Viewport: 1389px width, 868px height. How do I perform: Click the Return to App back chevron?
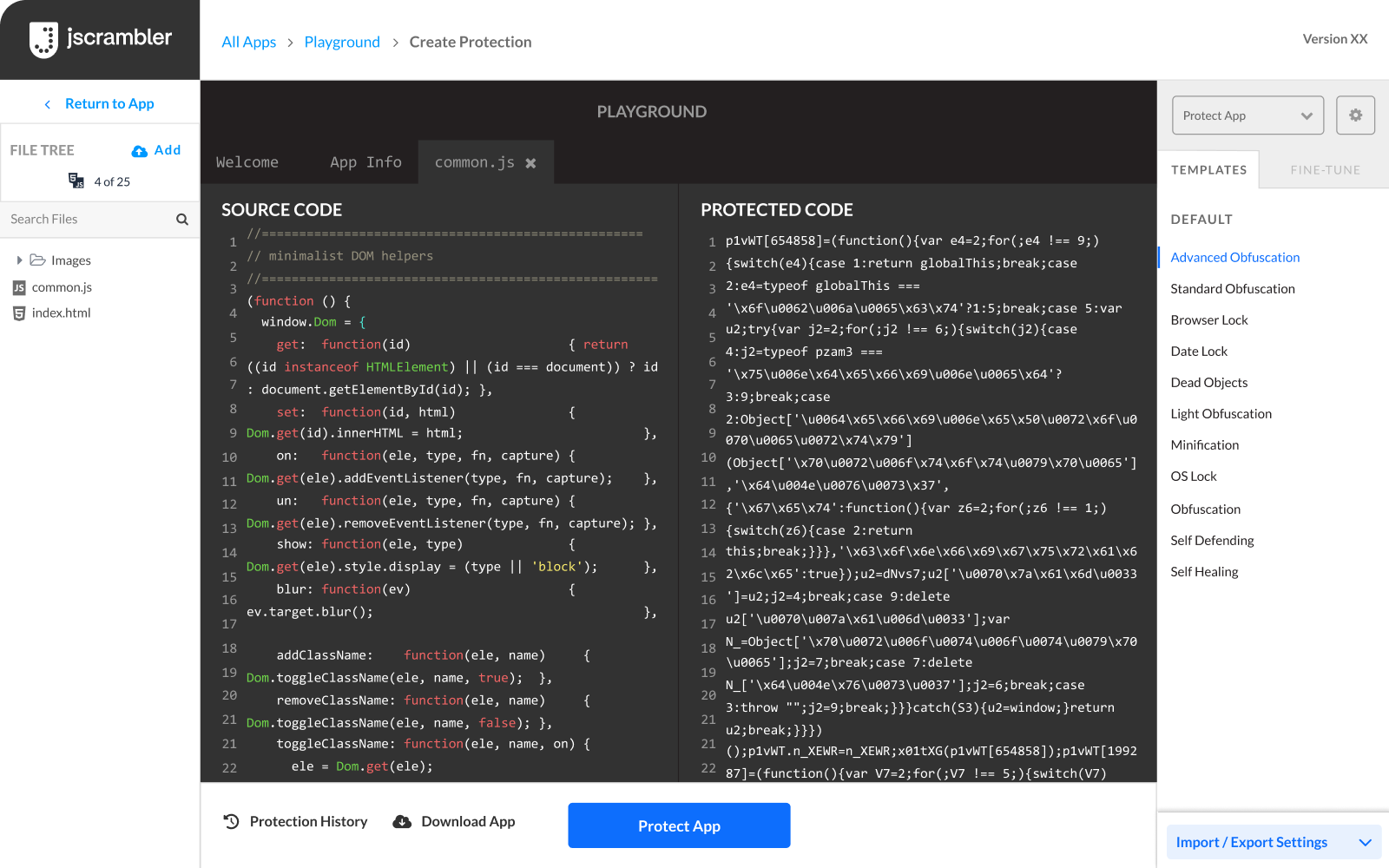click(47, 104)
